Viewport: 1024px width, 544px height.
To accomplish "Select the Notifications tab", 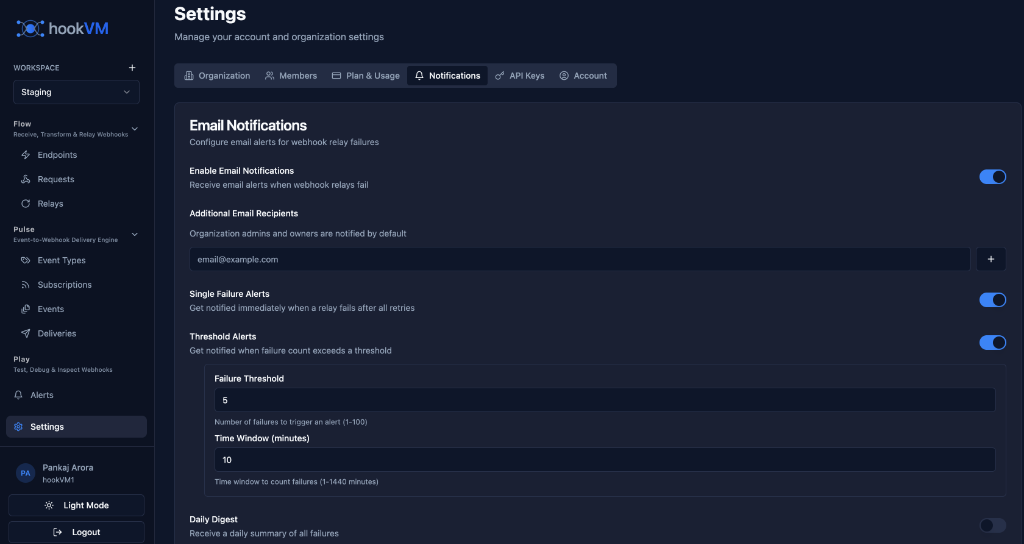I will [x=447, y=76].
